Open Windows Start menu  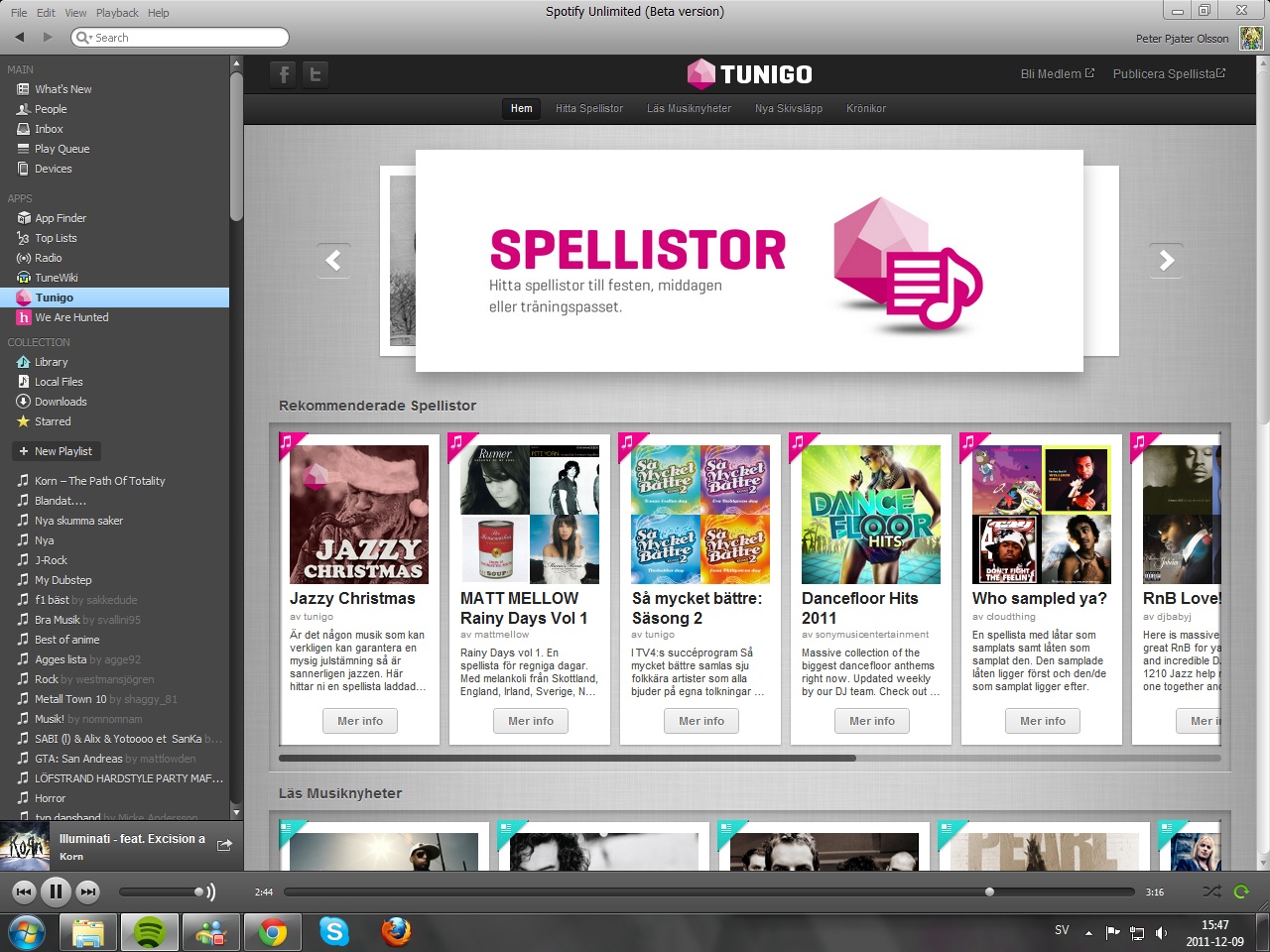click(27, 932)
